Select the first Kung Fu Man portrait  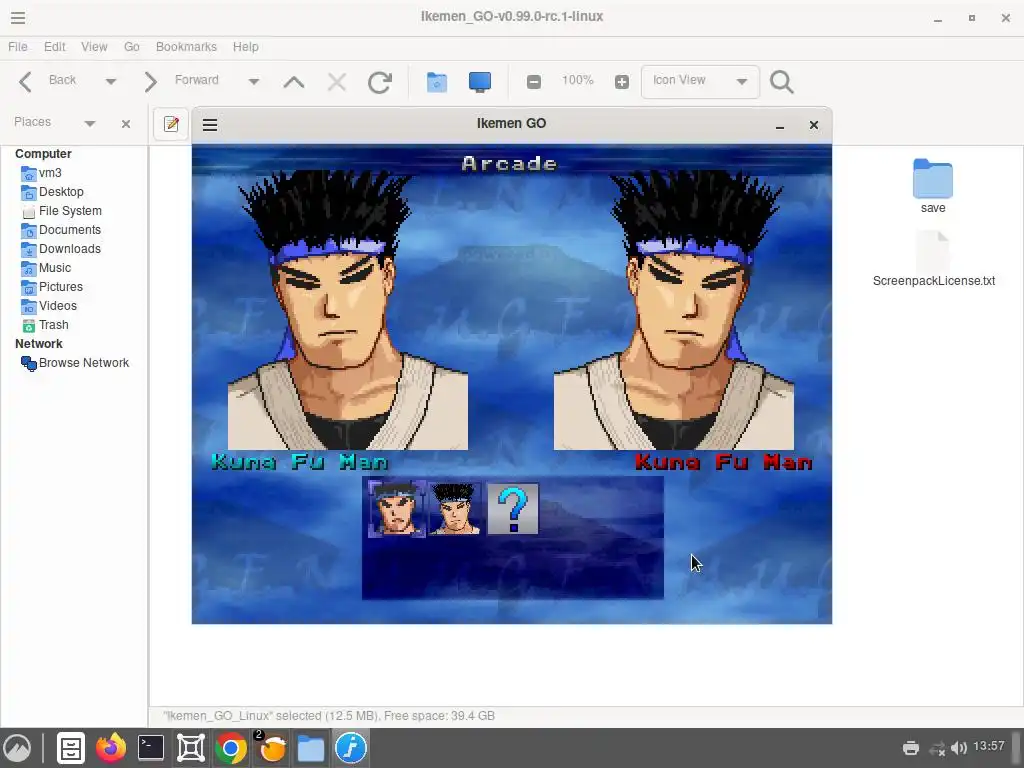(x=396, y=509)
